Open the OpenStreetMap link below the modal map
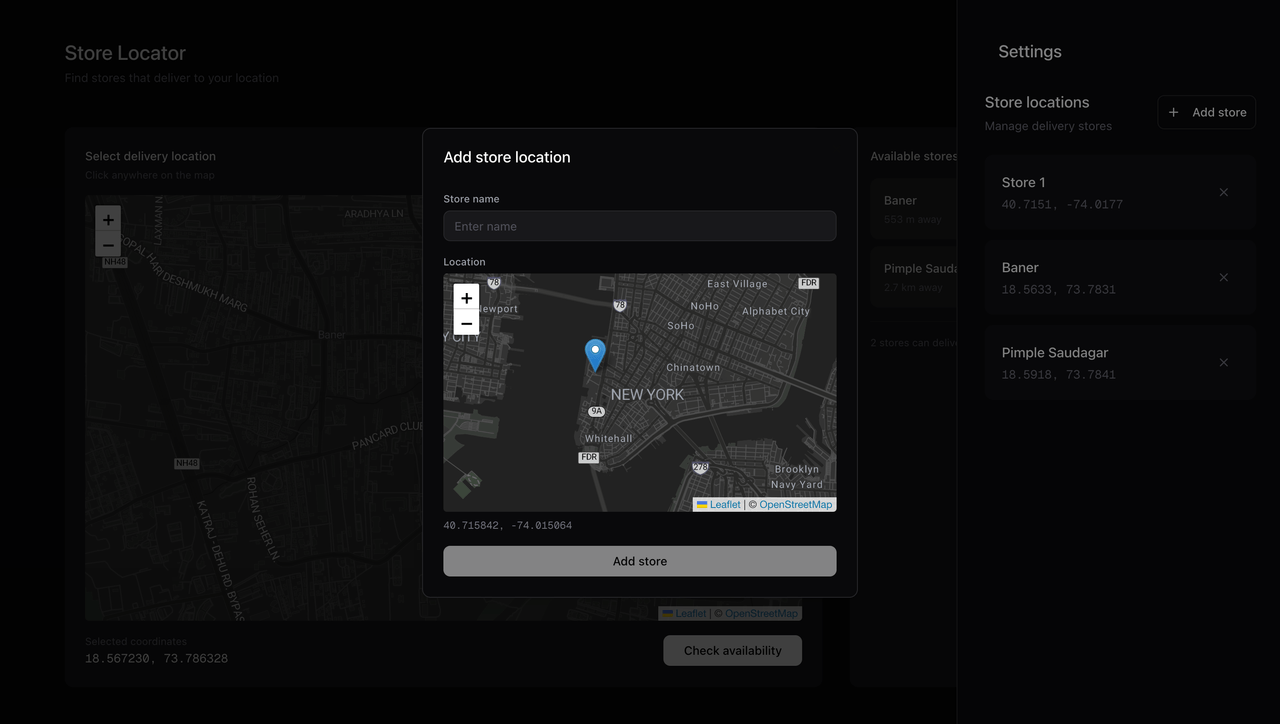 795,504
